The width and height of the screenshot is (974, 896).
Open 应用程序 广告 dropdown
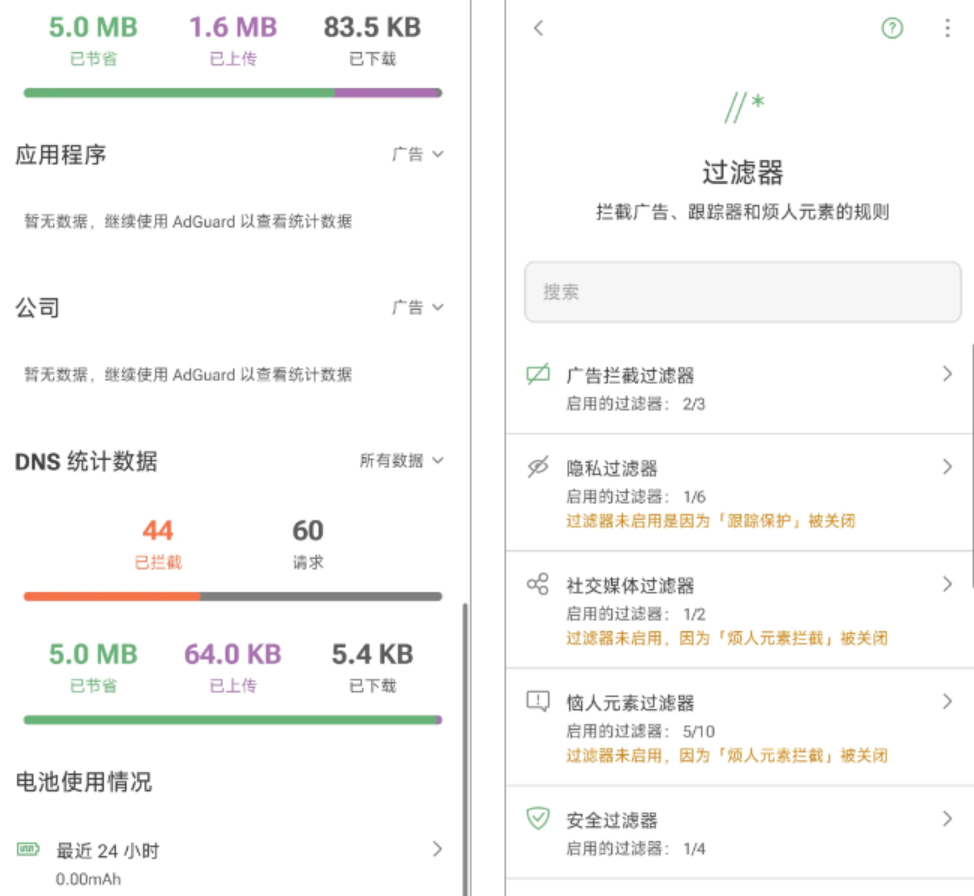417,154
